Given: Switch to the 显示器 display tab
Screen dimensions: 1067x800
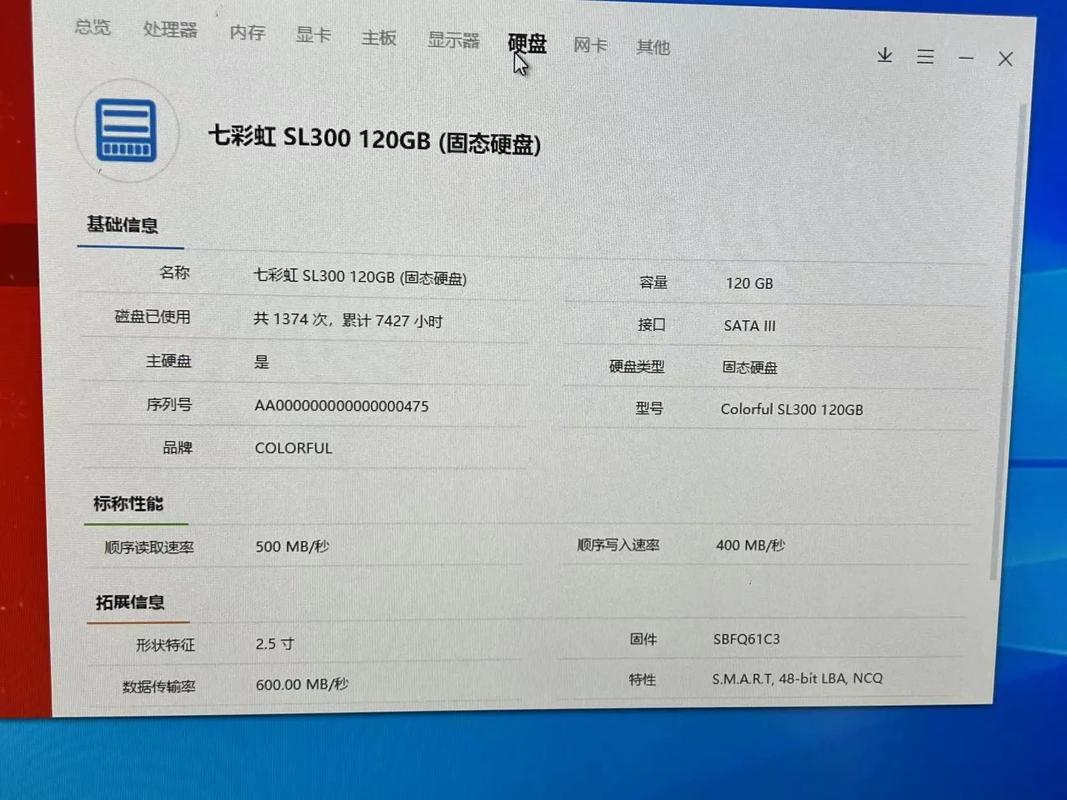Looking at the screenshot, I should (452, 41).
